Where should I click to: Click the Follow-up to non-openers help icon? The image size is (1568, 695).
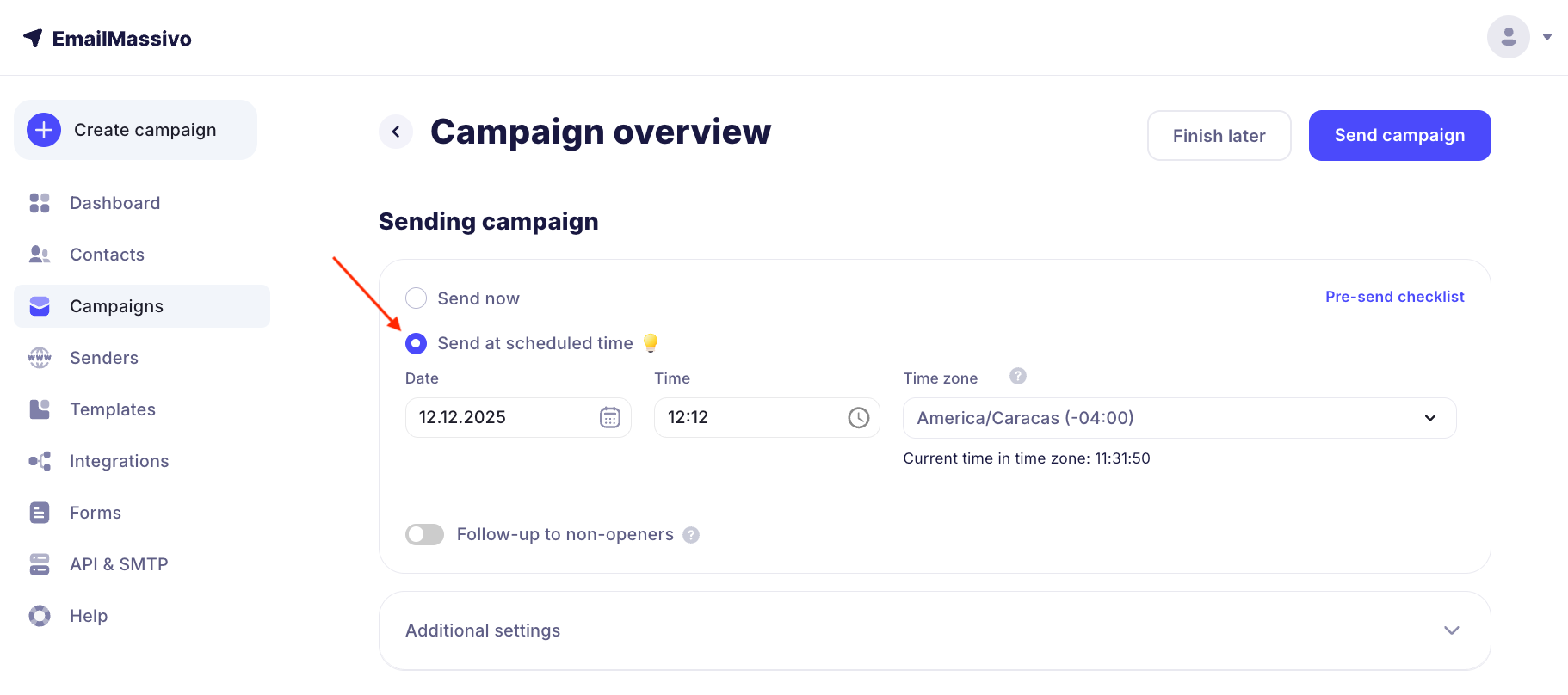coord(691,535)
